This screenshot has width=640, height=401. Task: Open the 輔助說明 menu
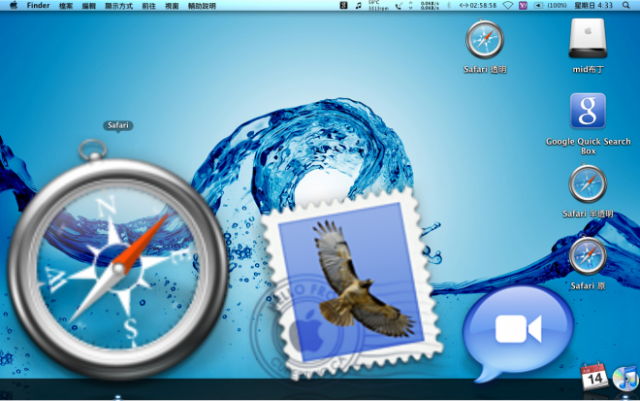(x=202, y=6)
